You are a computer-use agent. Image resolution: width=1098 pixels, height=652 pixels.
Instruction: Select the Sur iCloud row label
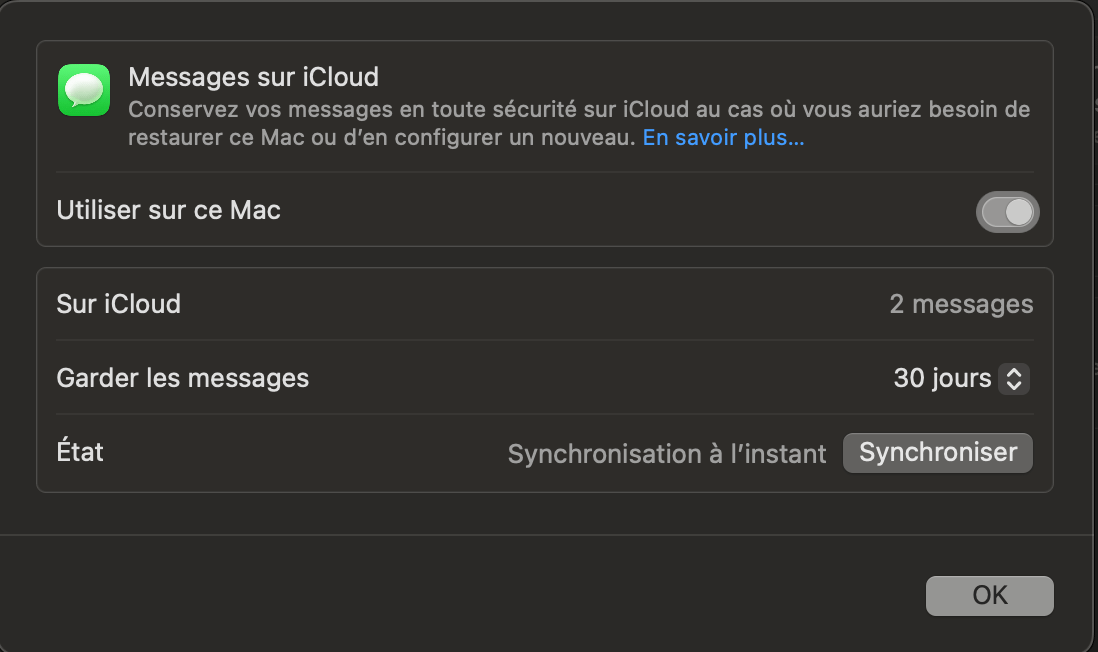(x=118, y=304)
